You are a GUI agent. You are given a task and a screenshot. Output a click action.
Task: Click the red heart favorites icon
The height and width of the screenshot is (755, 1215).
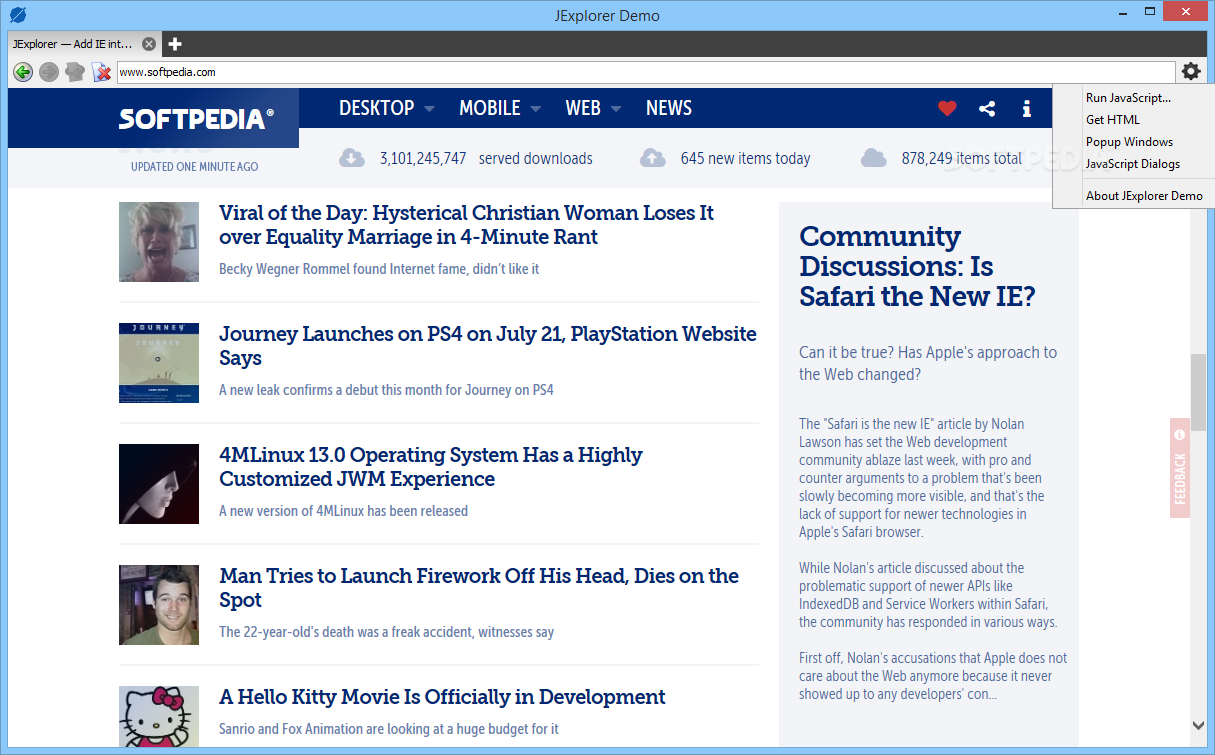click(x=947, y=109)
